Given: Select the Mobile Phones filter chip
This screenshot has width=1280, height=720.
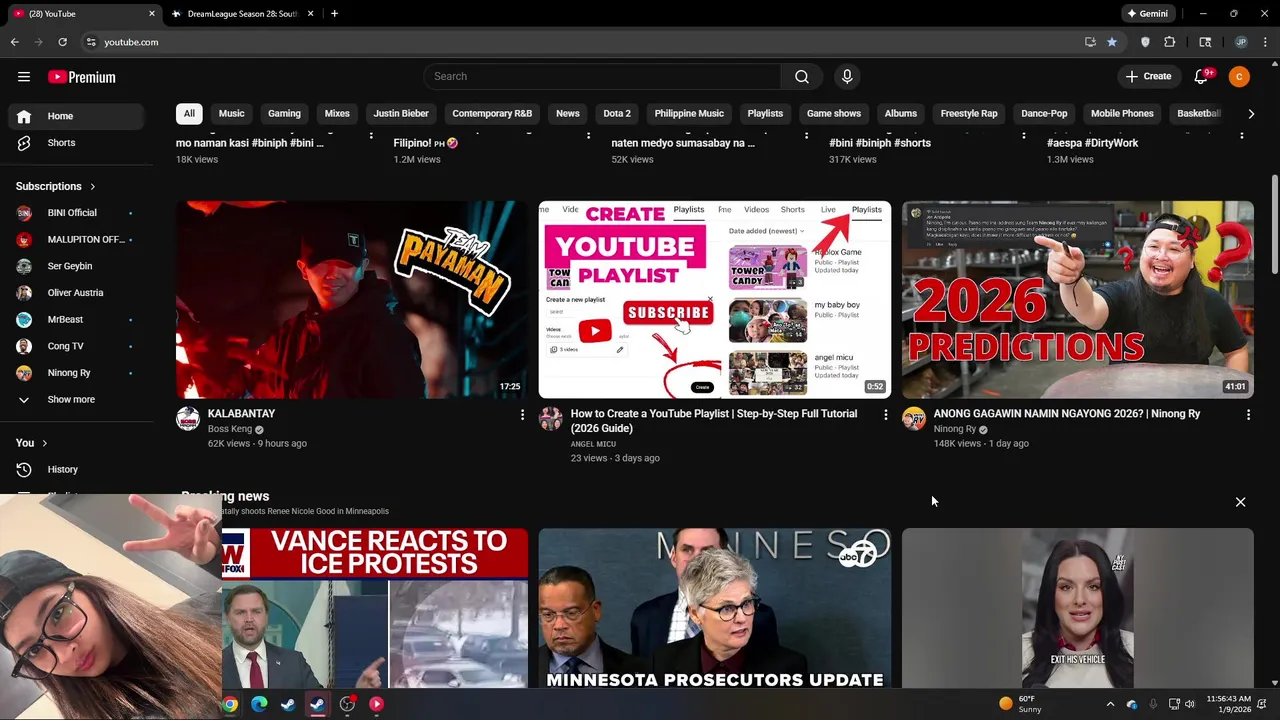Looking at the screenshot, I should tap(1122, 114).
